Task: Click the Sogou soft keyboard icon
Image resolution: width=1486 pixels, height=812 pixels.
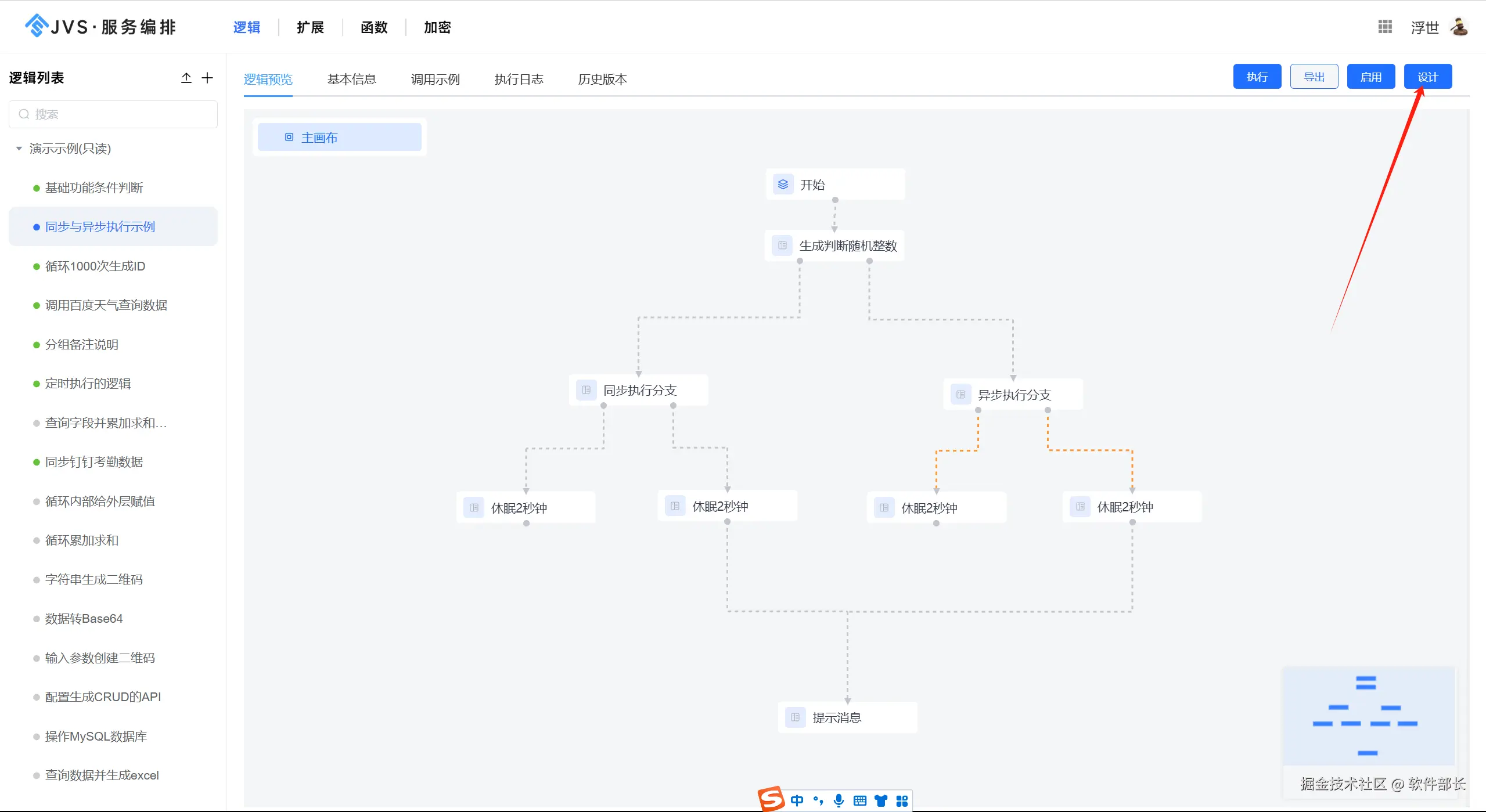Action: coord(860,801)
